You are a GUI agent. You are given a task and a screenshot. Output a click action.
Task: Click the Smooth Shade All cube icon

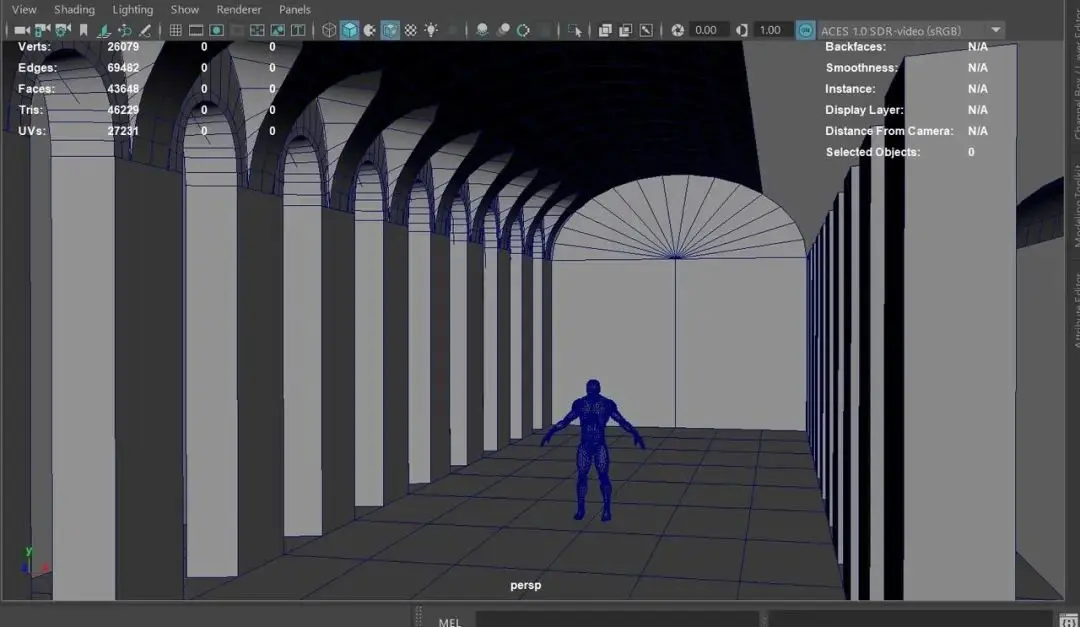[x=349, y=30]
